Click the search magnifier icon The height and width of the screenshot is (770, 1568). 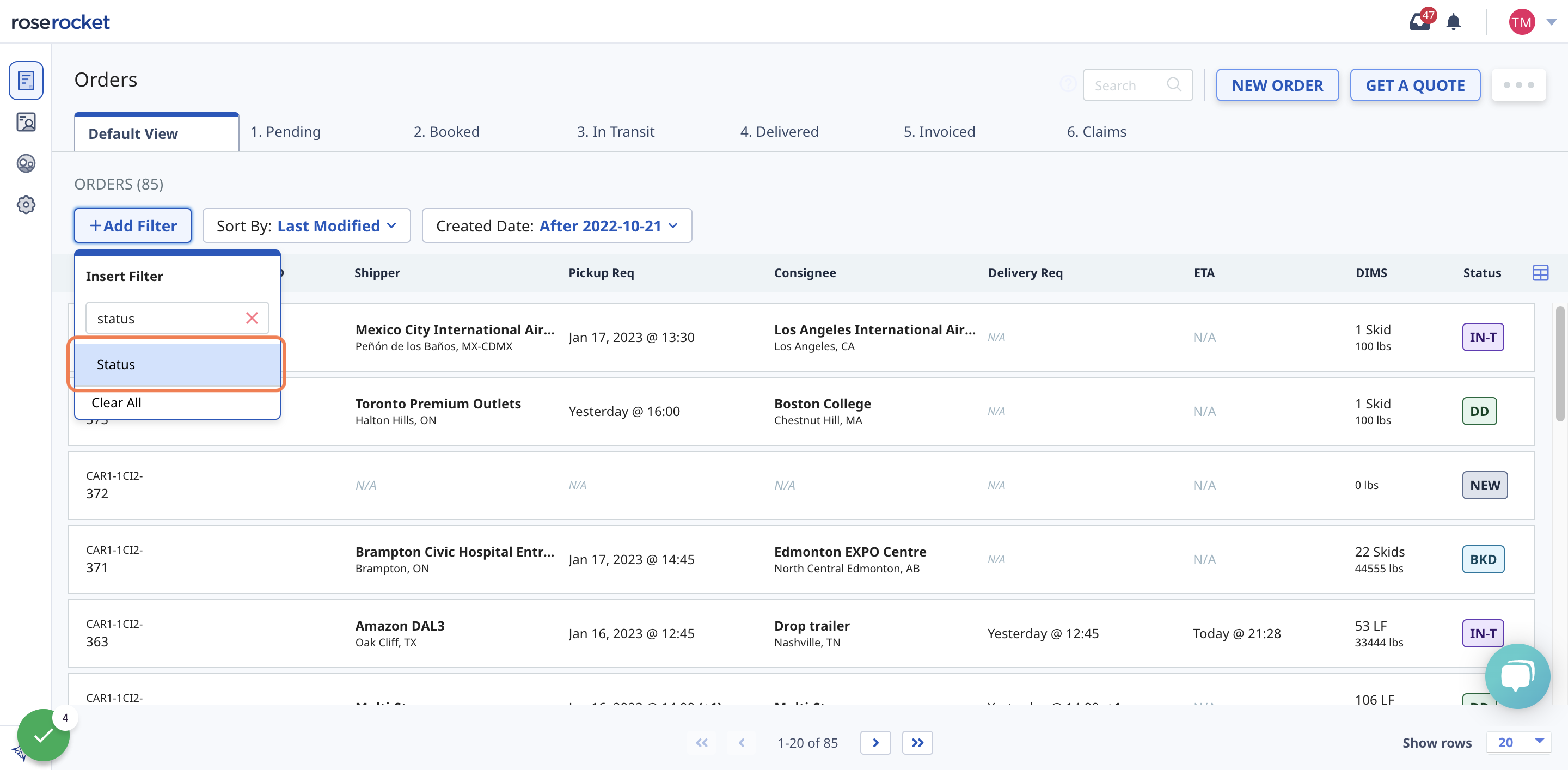pos(1174,85)
